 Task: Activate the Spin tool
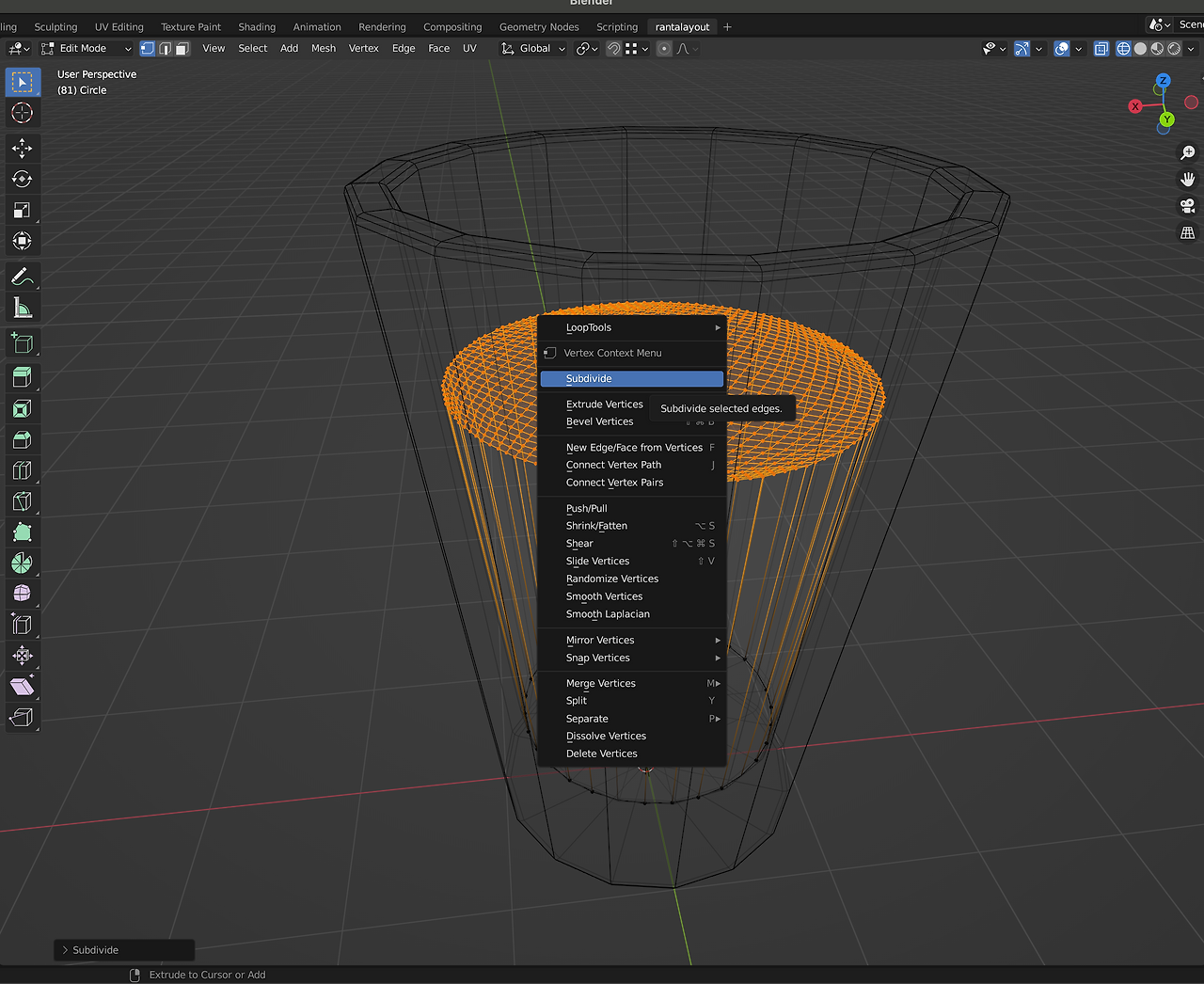click(22, 563)
